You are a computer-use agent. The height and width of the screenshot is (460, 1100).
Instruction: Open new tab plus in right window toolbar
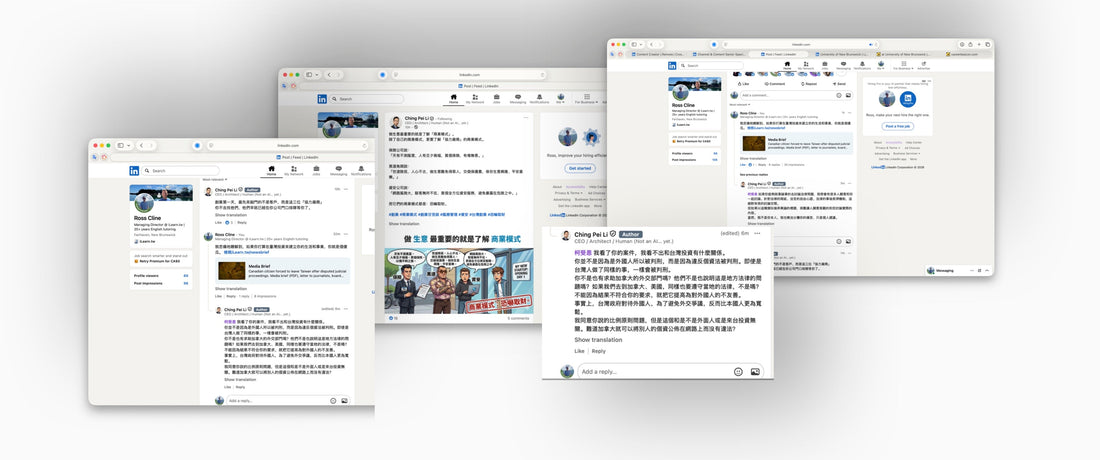(979, 44)
